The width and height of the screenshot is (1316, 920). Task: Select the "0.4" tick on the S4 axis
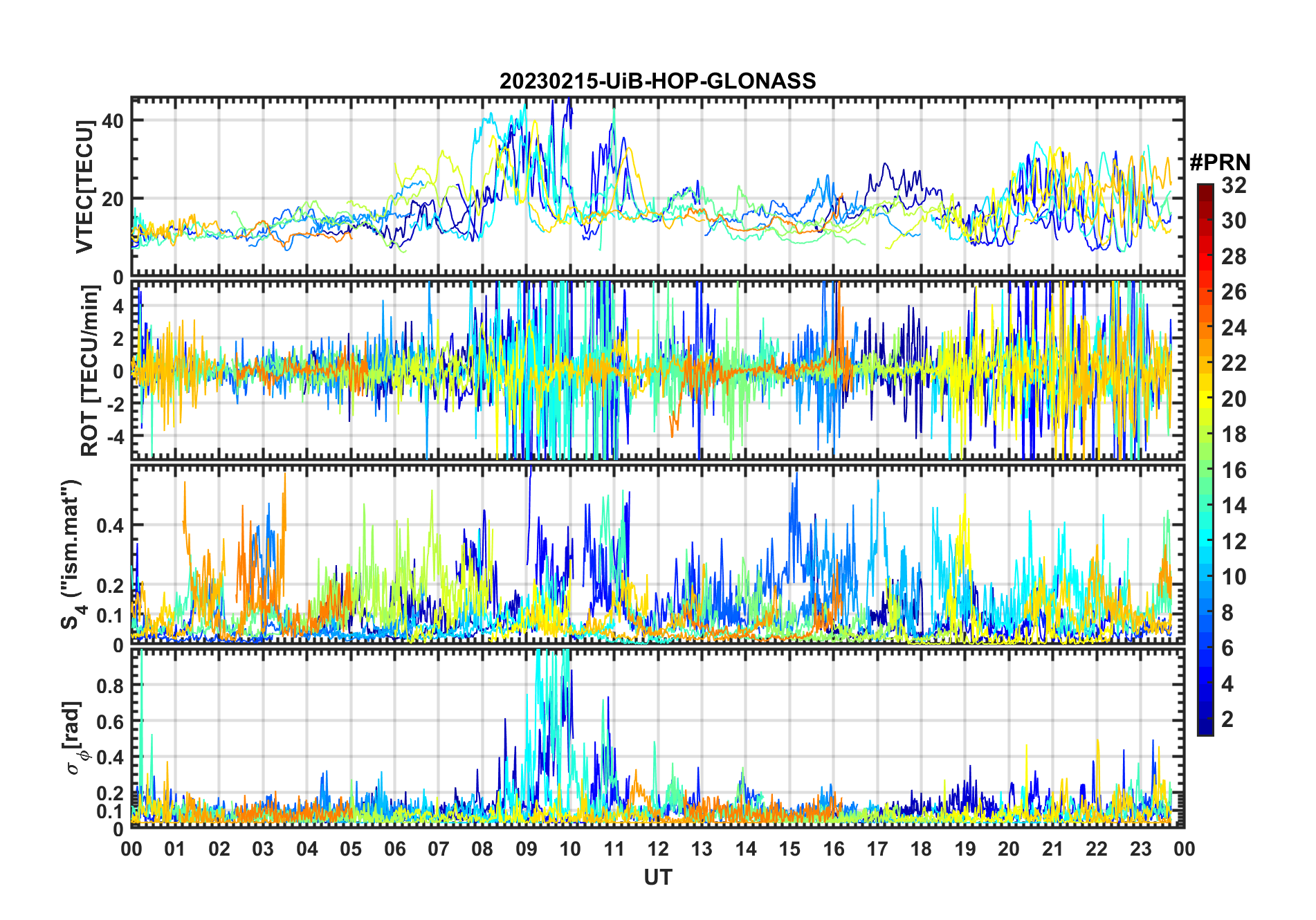coord(111,526)
